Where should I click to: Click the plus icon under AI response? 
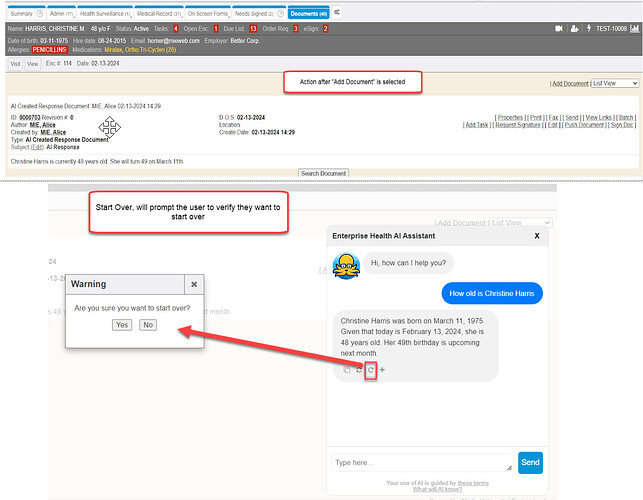click(x=383, y=370)
